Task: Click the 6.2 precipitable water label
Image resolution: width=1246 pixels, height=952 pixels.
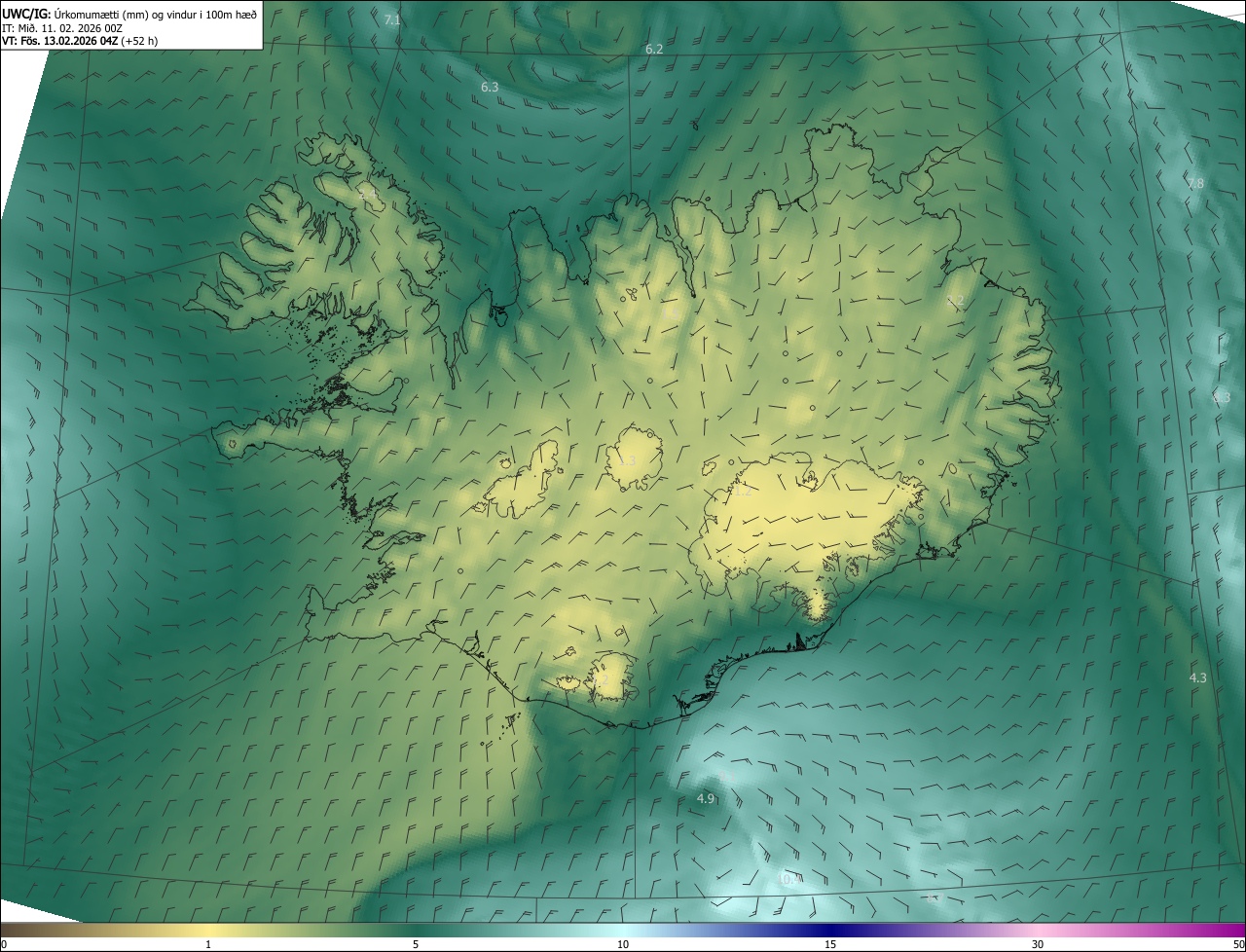Action: pyautogui.click(x=654, y=49)
